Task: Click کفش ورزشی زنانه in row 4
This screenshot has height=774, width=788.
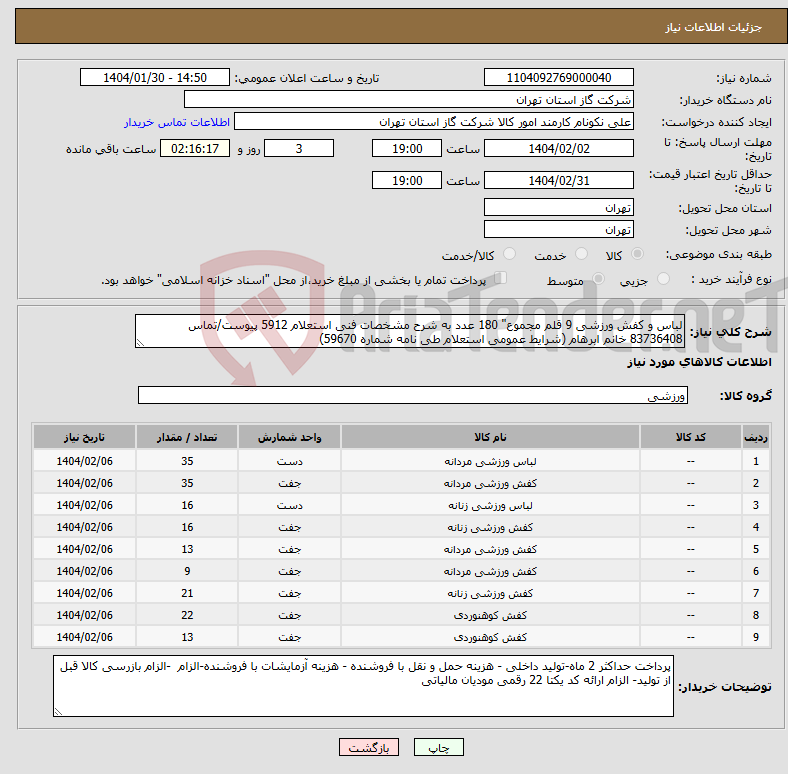Action: 490,527
